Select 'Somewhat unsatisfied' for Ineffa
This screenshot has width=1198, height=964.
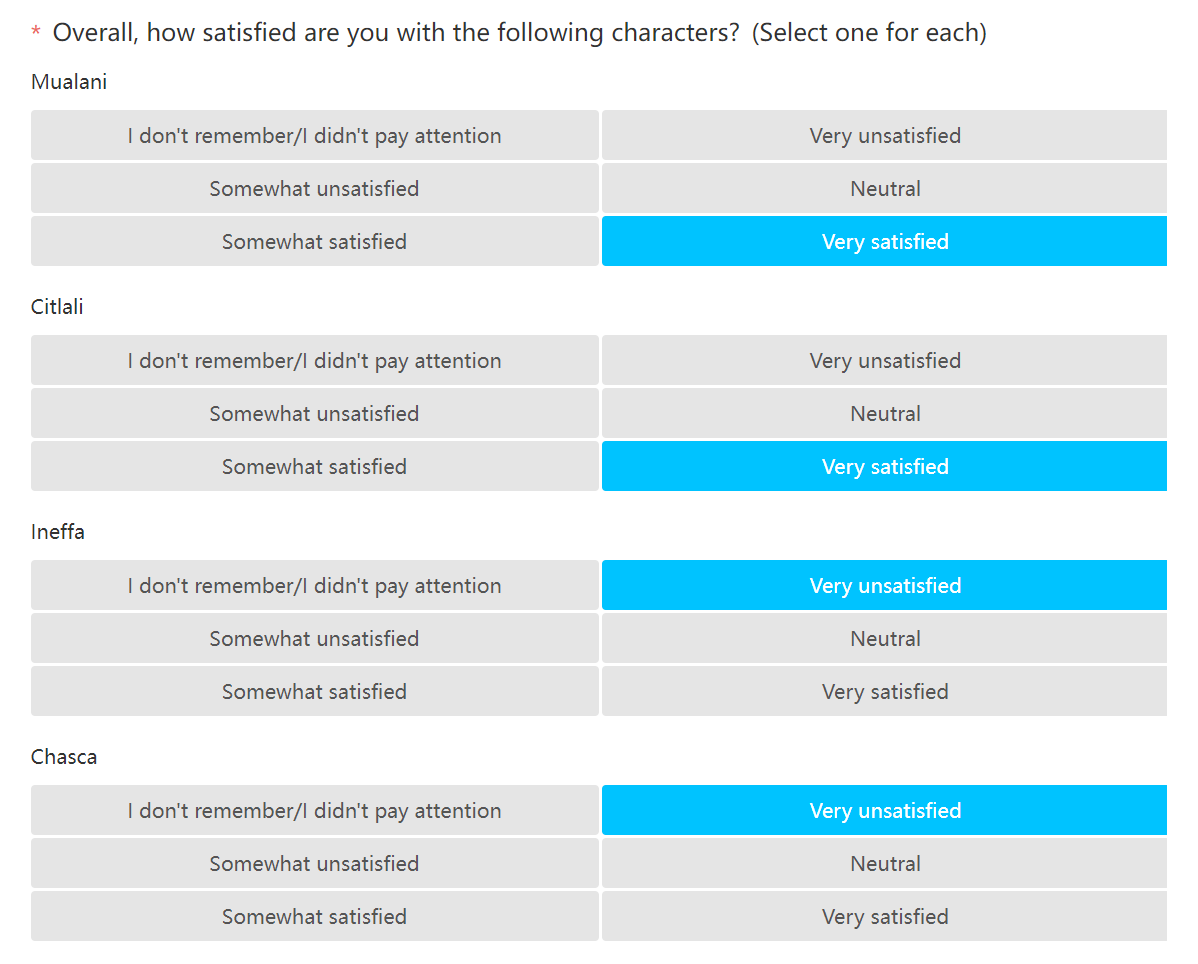tap(315, 638)
